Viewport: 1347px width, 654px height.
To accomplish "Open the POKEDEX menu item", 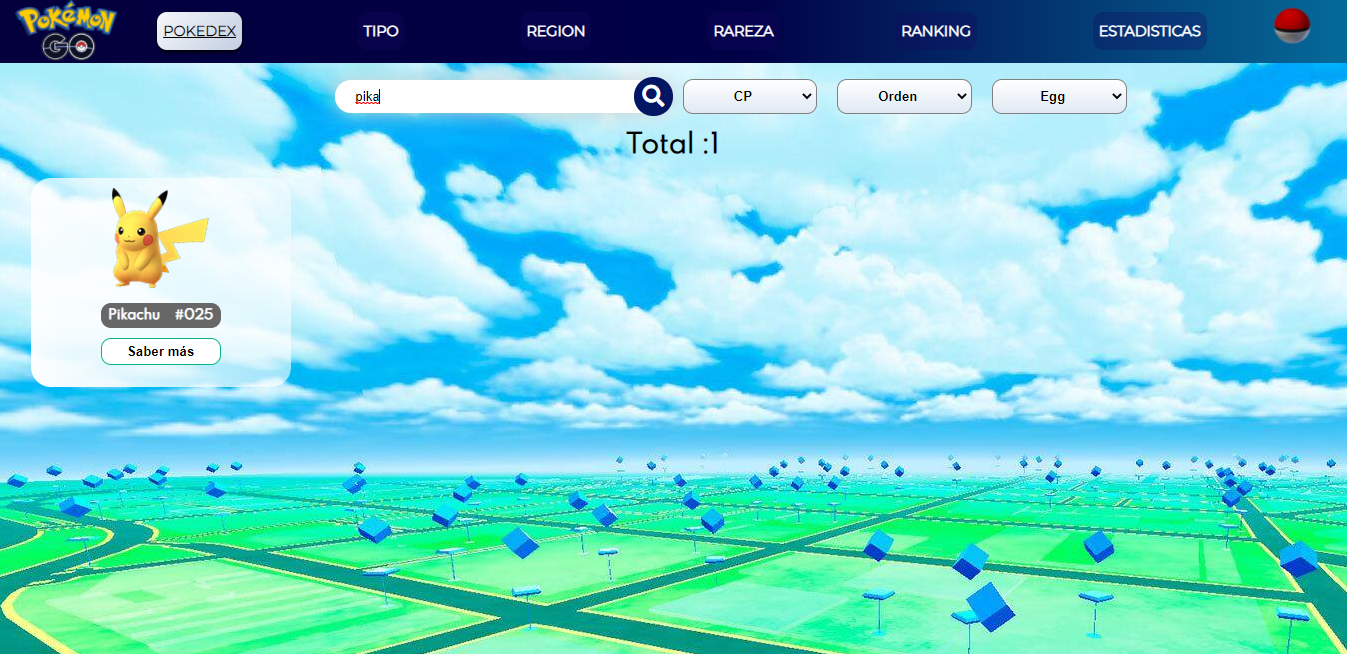I will coord(199,31).
